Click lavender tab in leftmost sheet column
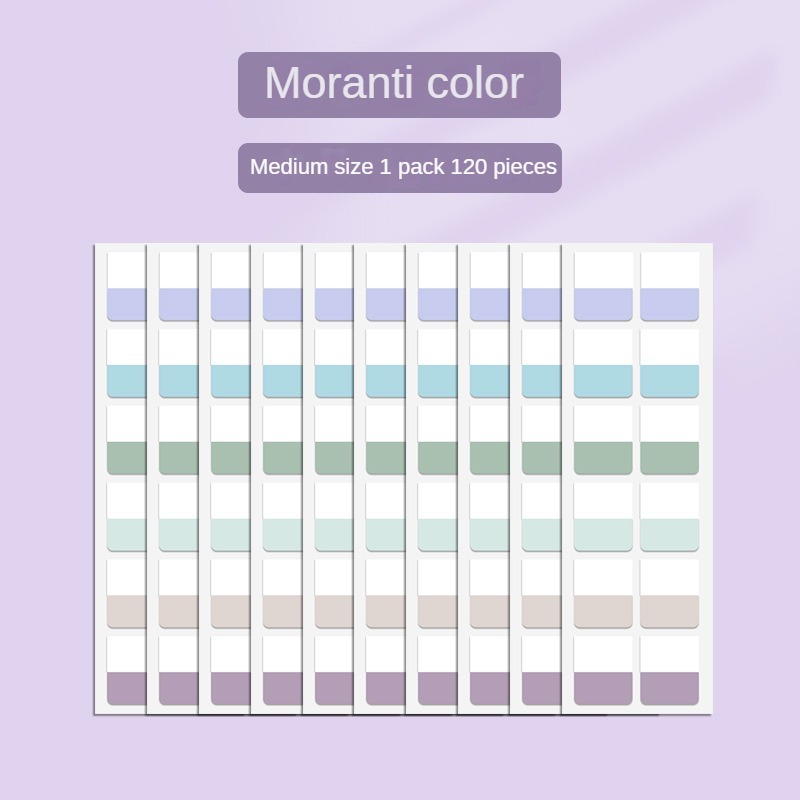800x800 pixels. point(126,304)
